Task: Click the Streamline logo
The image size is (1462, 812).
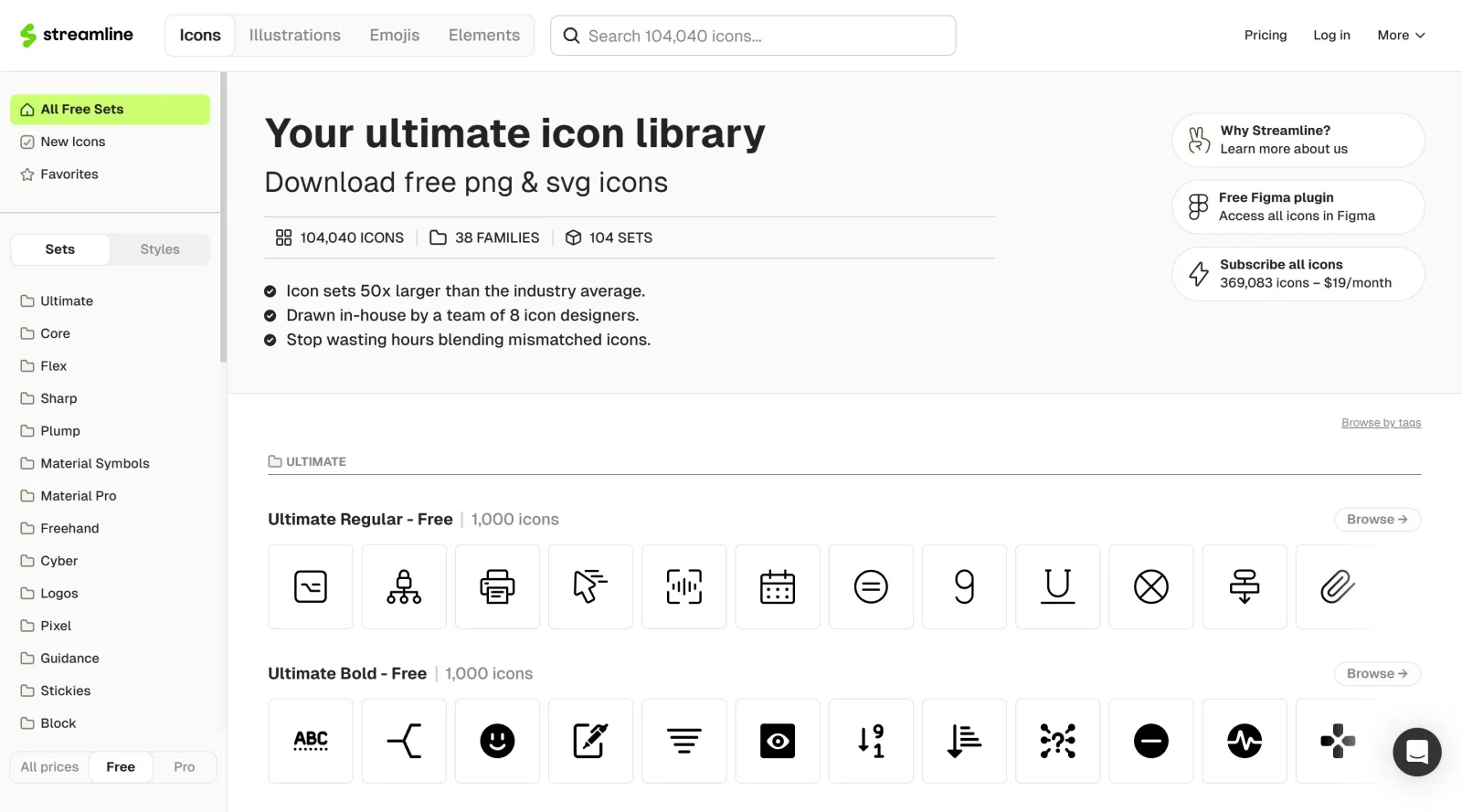Action: tap(77, 35)
